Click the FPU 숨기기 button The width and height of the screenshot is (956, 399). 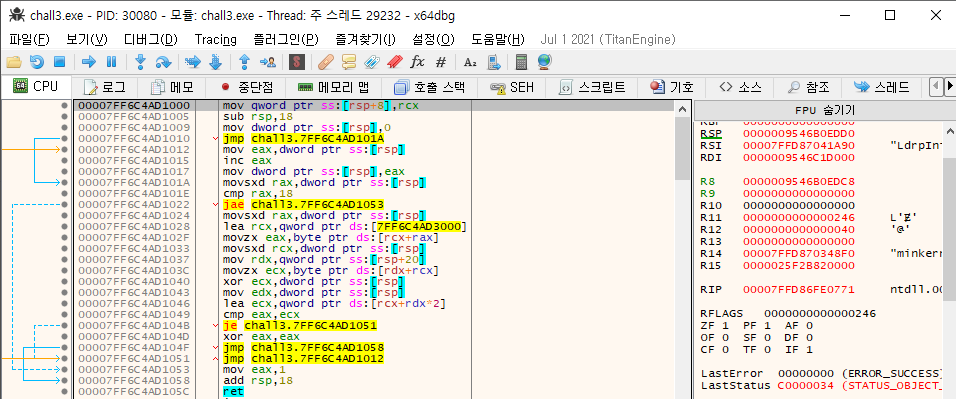pyautogui.click(x=824, y=110)
